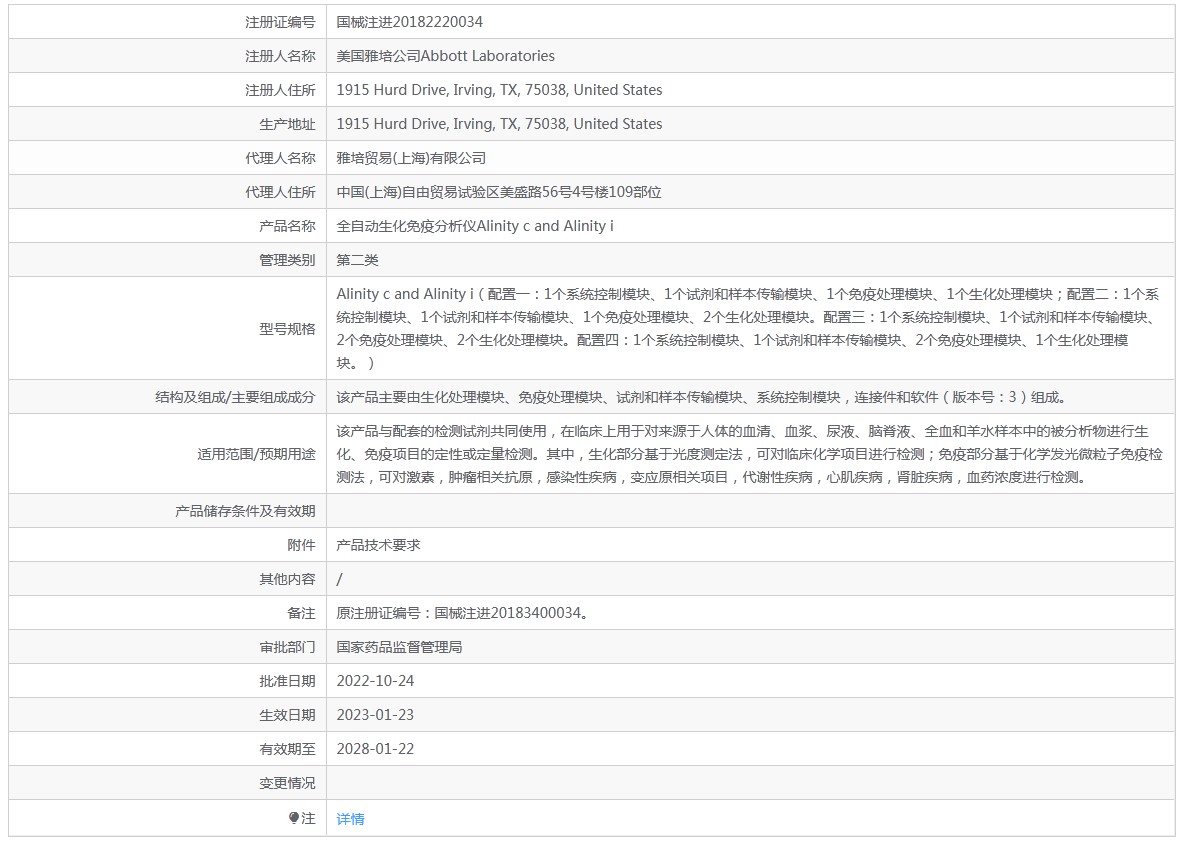Image resolution: width=1191 pixels, height=849 pixels.
Task: Select the 注册人住所 address value
Action: tap(499, 90)
